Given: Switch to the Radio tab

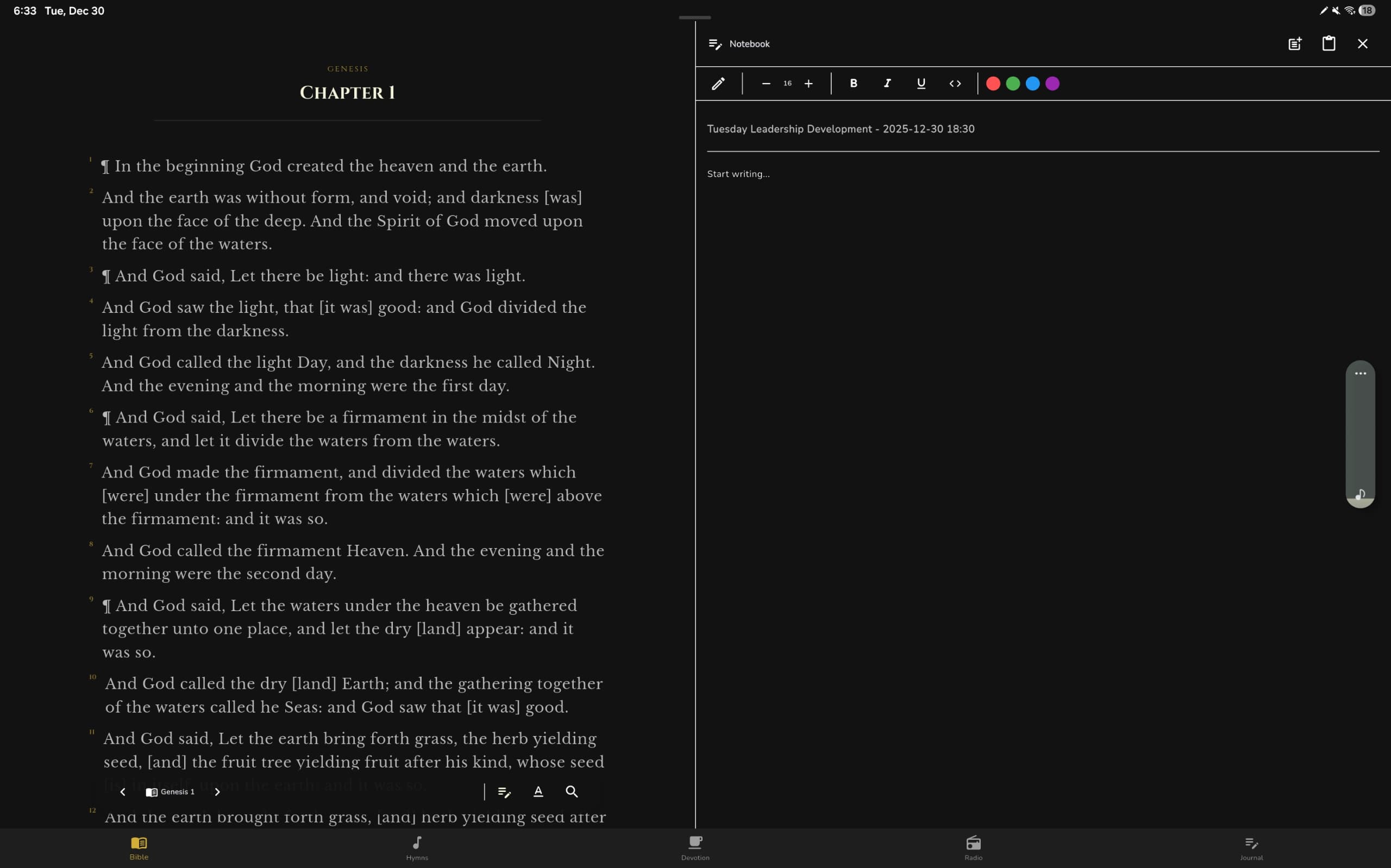Looking at the screenshot, I should (x=974, y=848).
